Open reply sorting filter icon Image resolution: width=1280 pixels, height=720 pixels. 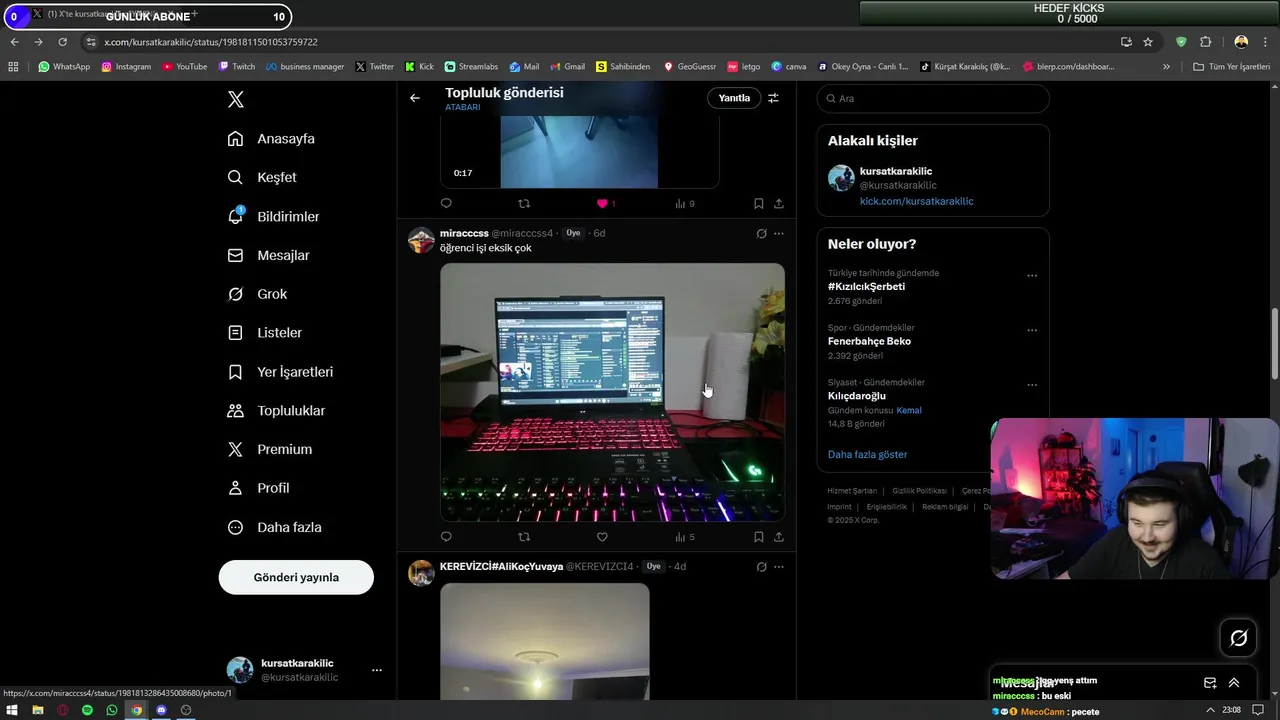tap(773, 98)
